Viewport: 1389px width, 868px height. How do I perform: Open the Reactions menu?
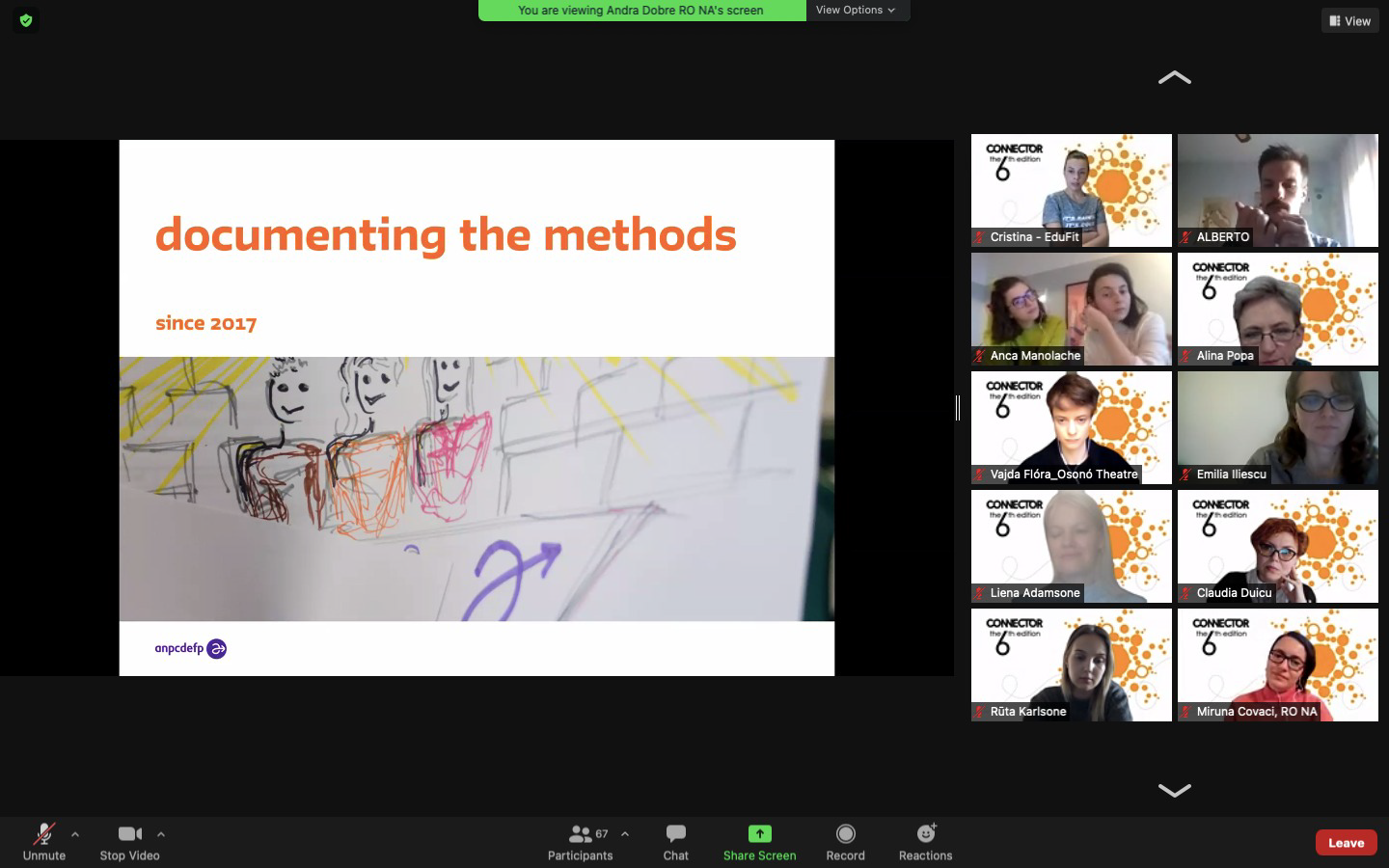click(925, 842)
